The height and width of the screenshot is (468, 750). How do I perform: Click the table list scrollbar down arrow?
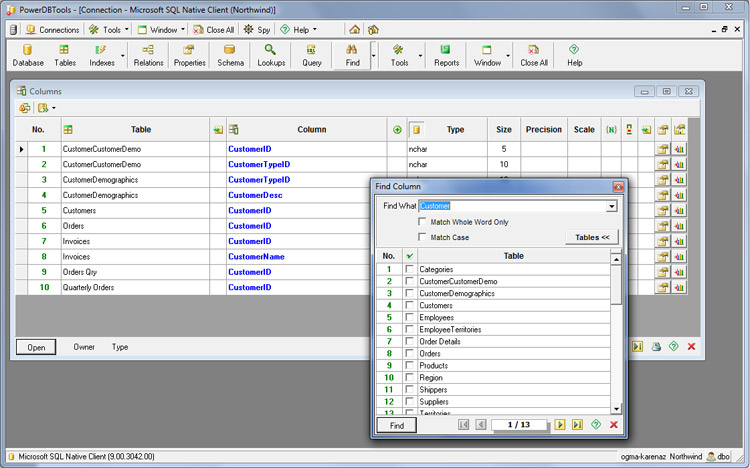tap(617, 408)
